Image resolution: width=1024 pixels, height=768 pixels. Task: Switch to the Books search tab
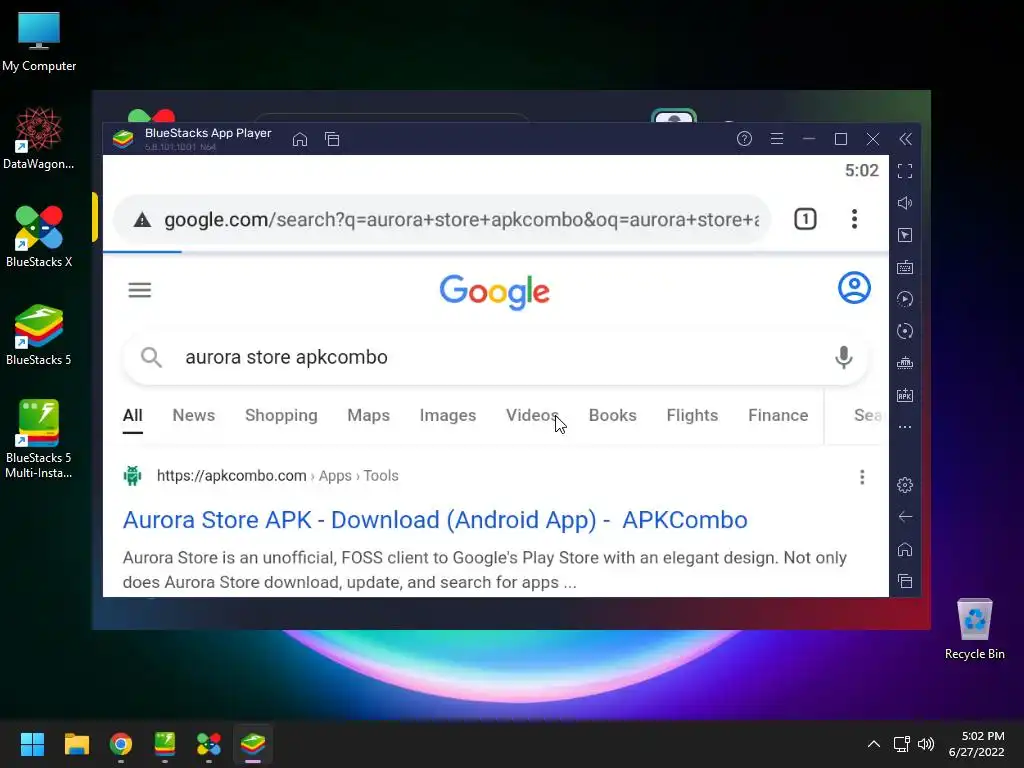pos(613,415)
